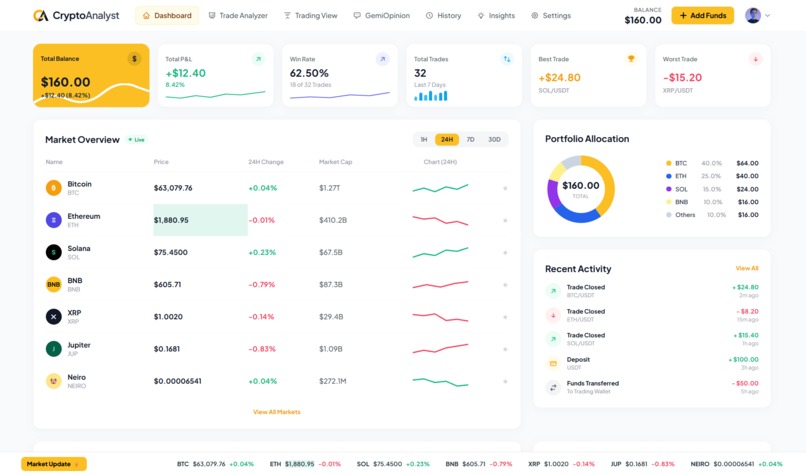Click the Others allocation $16.00 row
The height and width of the screenshot is (475, 806).
(712, 215)
